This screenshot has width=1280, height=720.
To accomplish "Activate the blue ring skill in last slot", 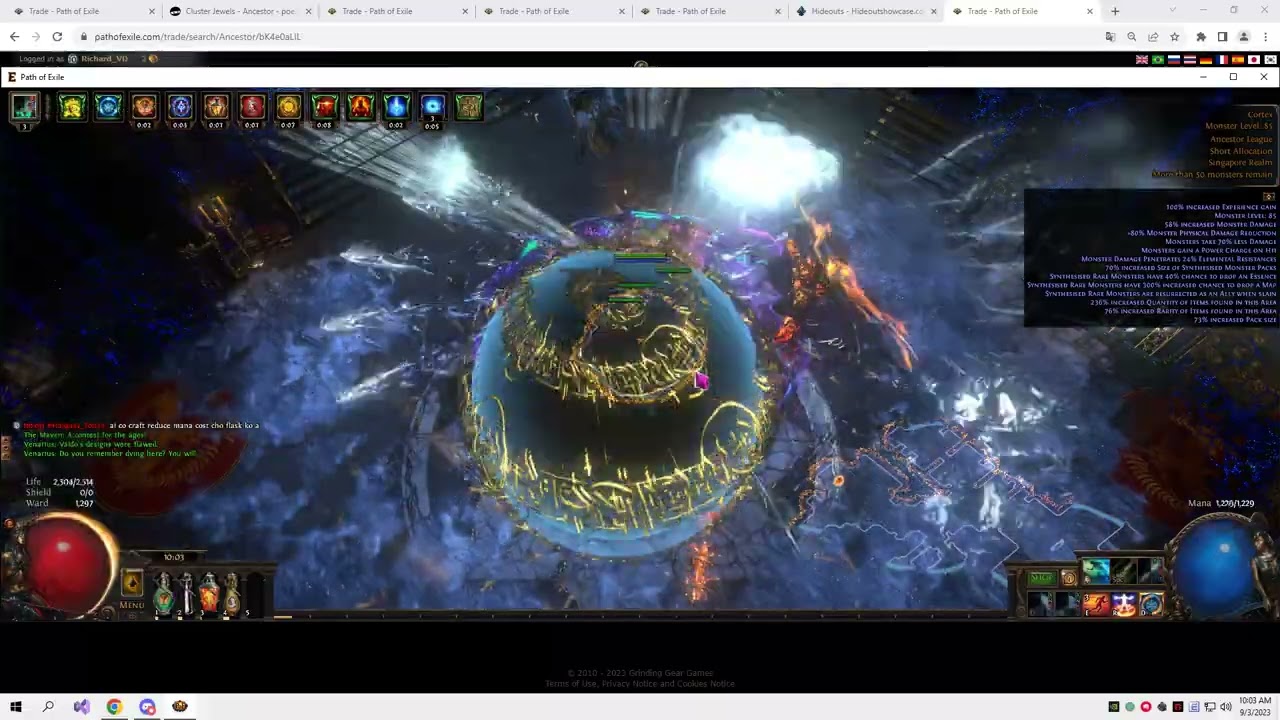I will pyautogui.click(x=1151, y=604).
